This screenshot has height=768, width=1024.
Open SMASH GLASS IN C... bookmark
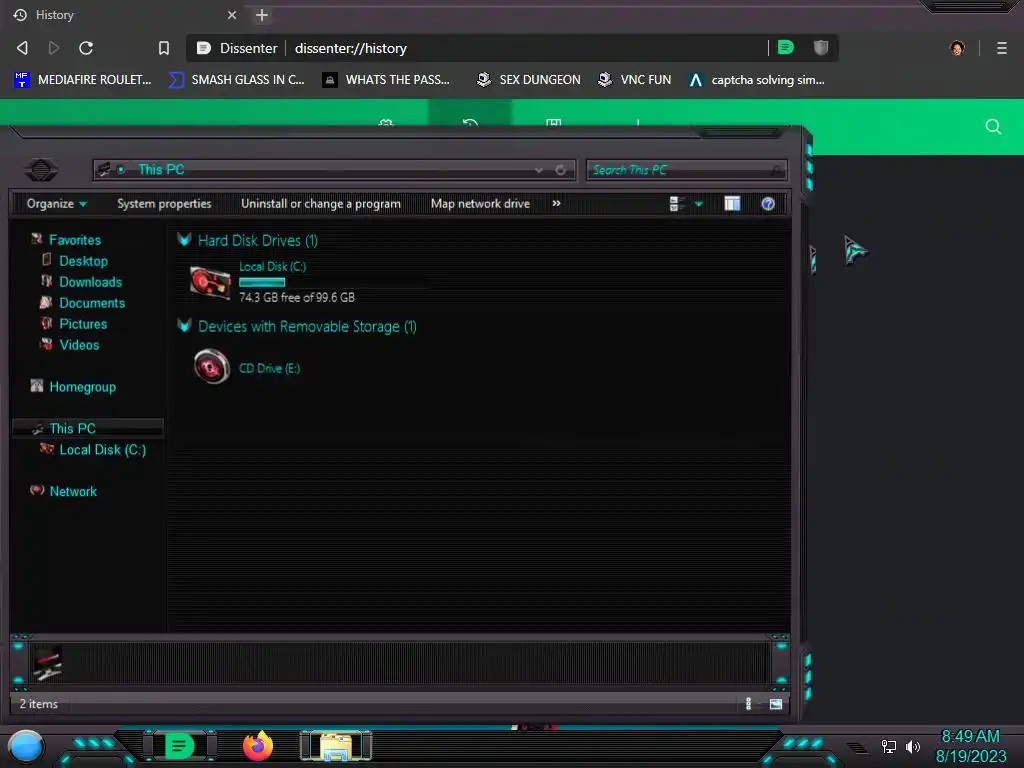pos(236,80)
